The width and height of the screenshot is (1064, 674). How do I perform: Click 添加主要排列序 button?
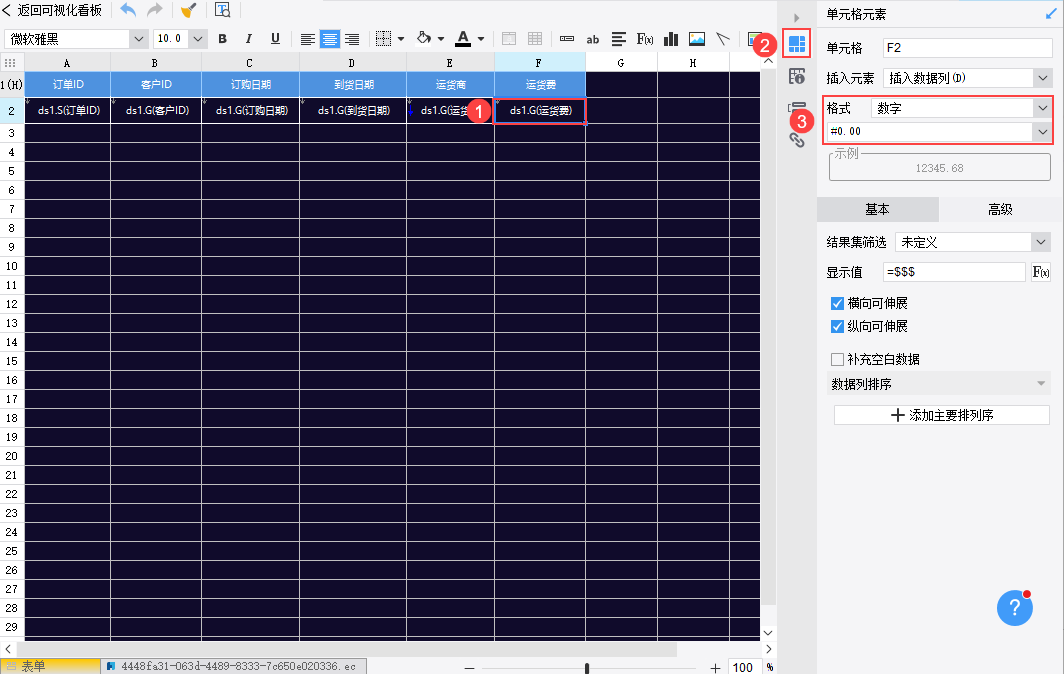pos(942,415)
